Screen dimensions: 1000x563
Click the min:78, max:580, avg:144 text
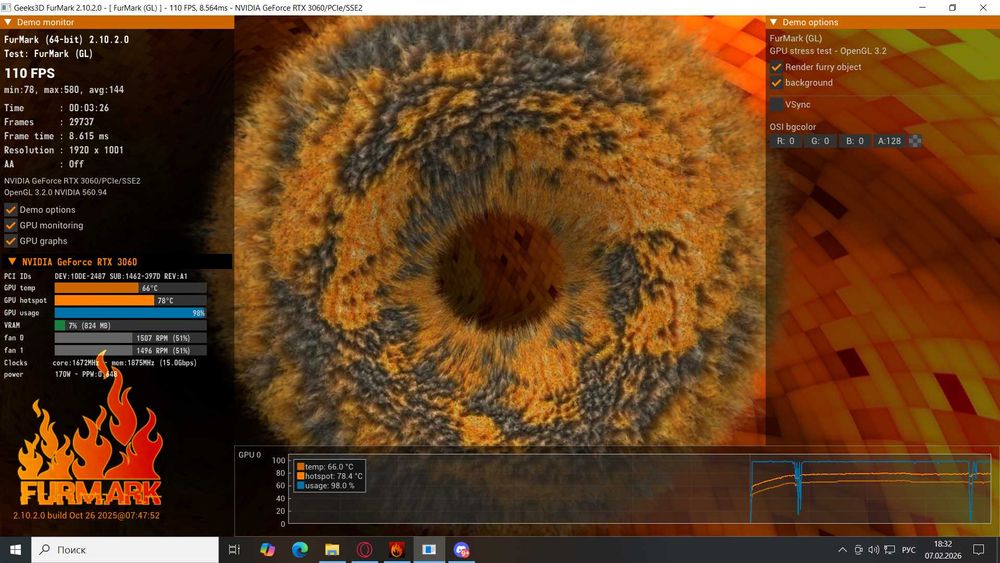point(64,90)
